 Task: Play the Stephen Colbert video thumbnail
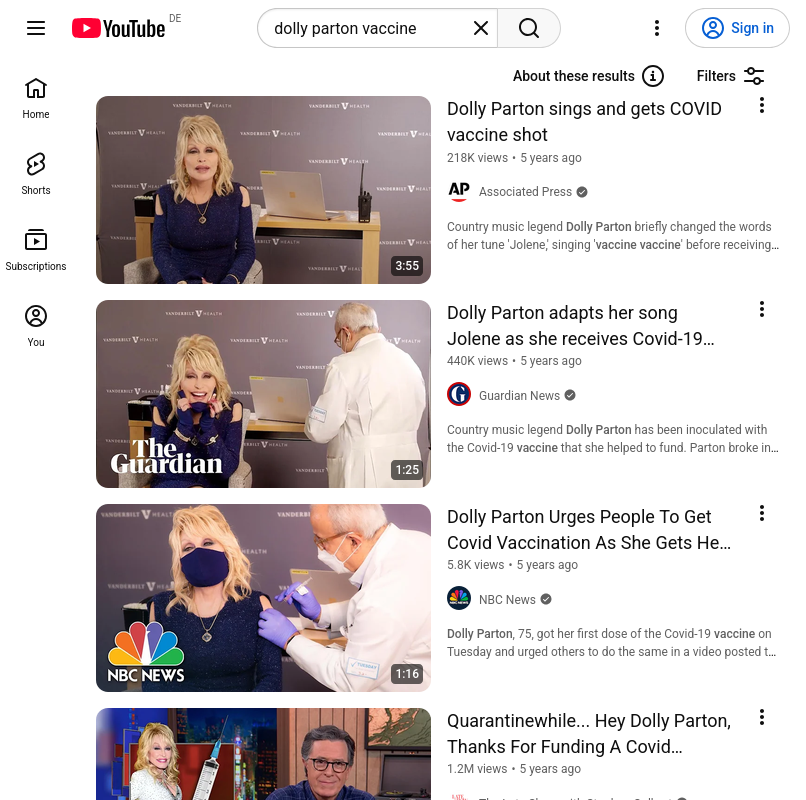263,754
